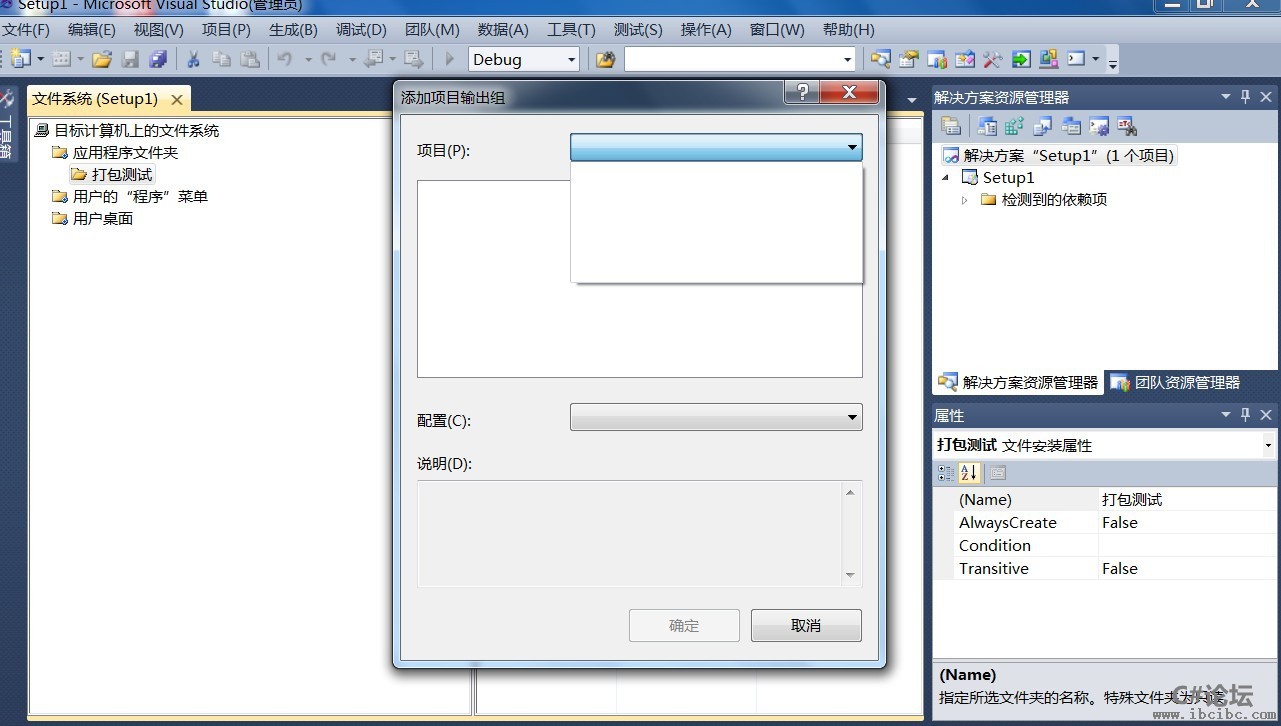Open Custom Actions Editor icon in Solution Explorer
The width and height of the screenshot is (1281, 726).
coord(1099,126)
